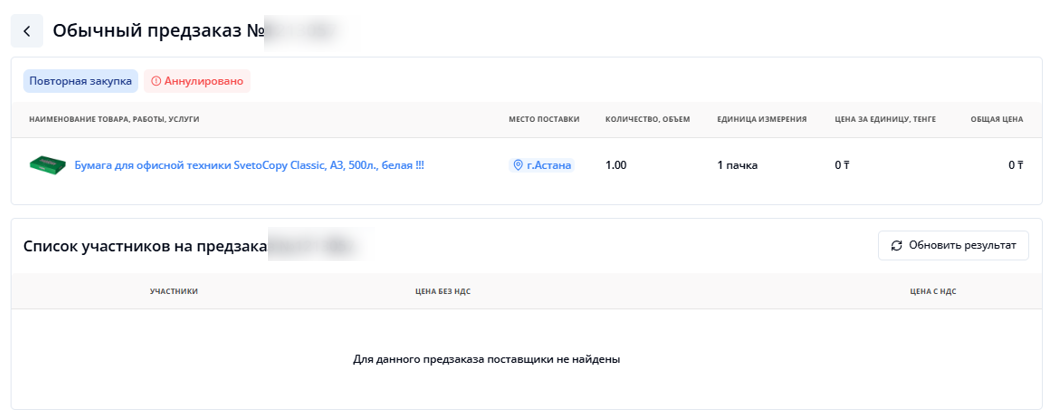
Task: Click the warning icon in the Аннулировано badge
Action: tap(155, 81)
